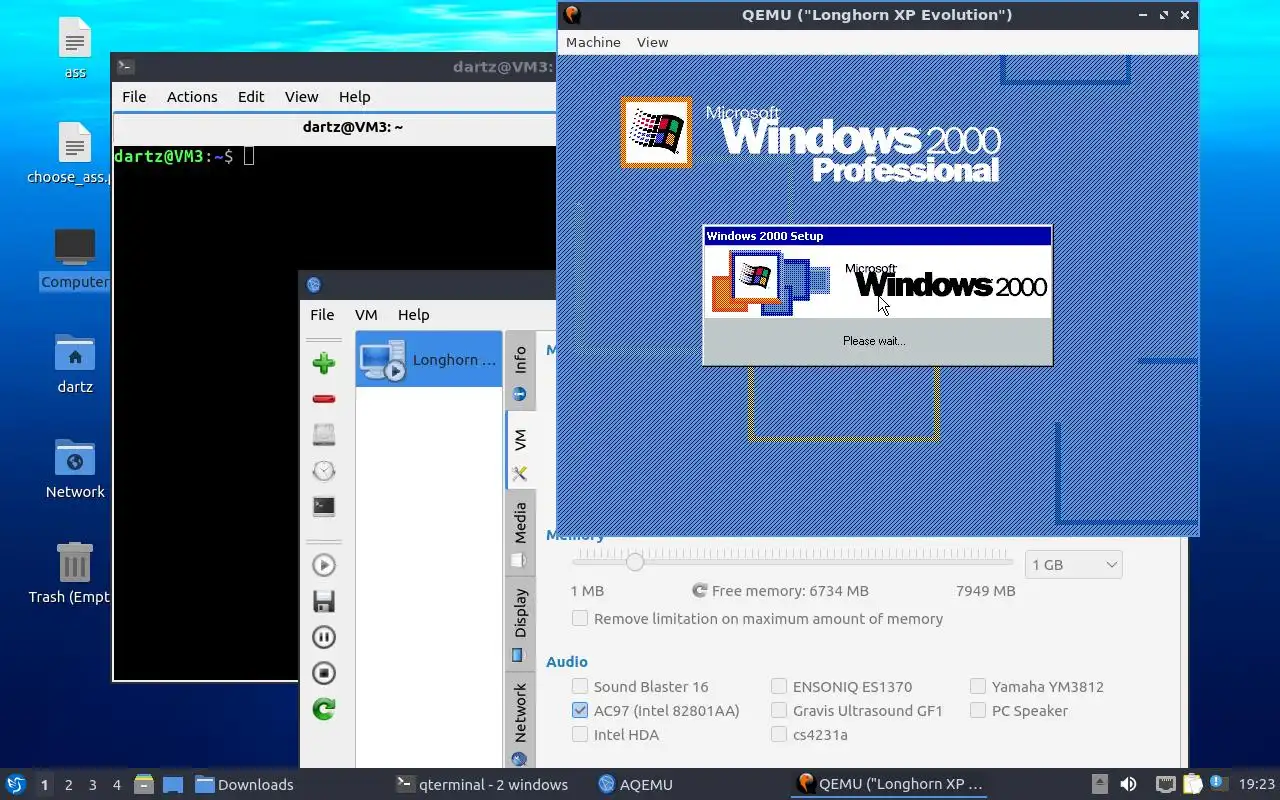Click the floppy save VM state icon
Image resolution: width=1280 pixels, height=800 pixels.
(x=323, y=601)
